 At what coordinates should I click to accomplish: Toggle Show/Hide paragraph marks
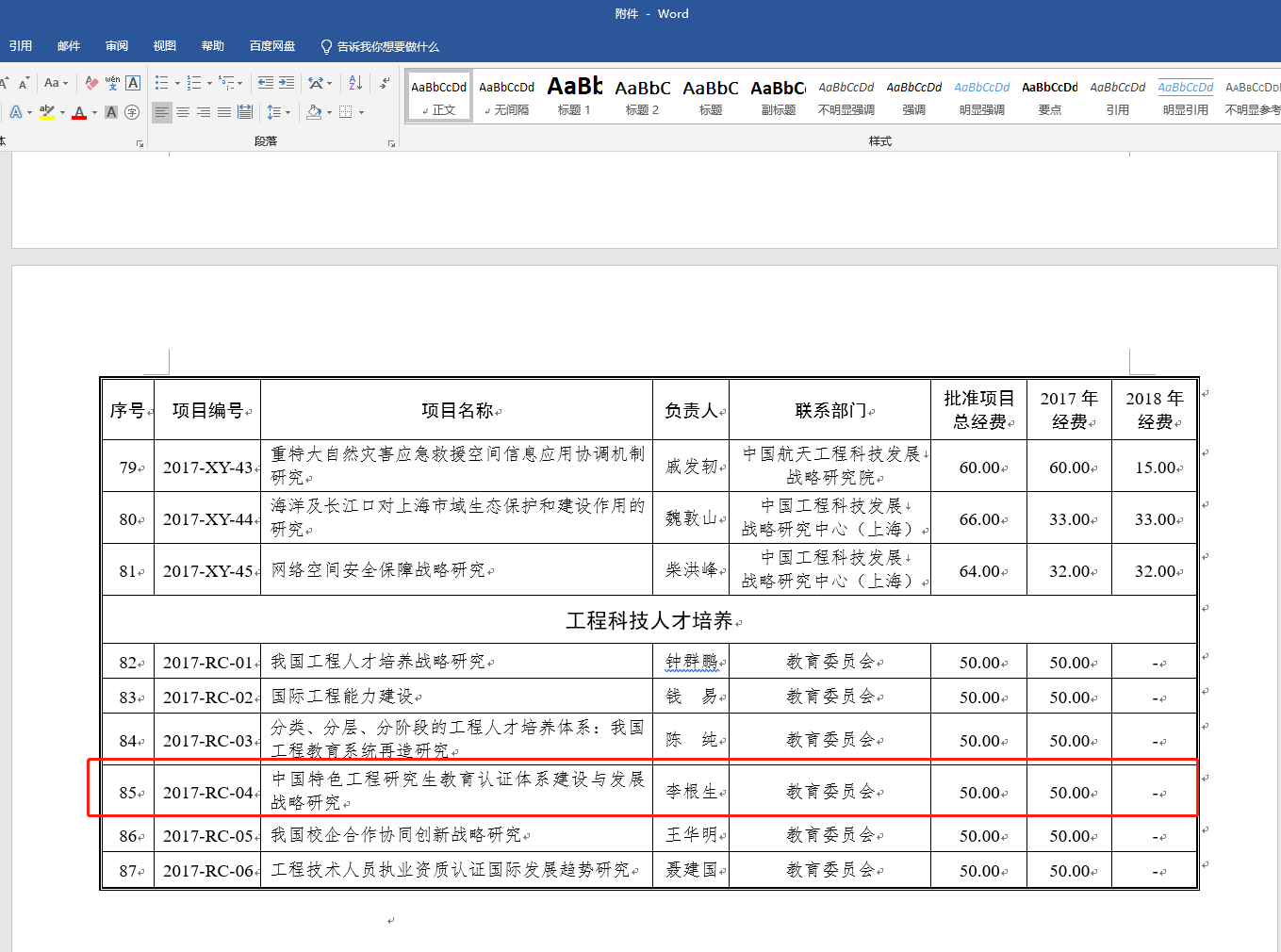385,83
